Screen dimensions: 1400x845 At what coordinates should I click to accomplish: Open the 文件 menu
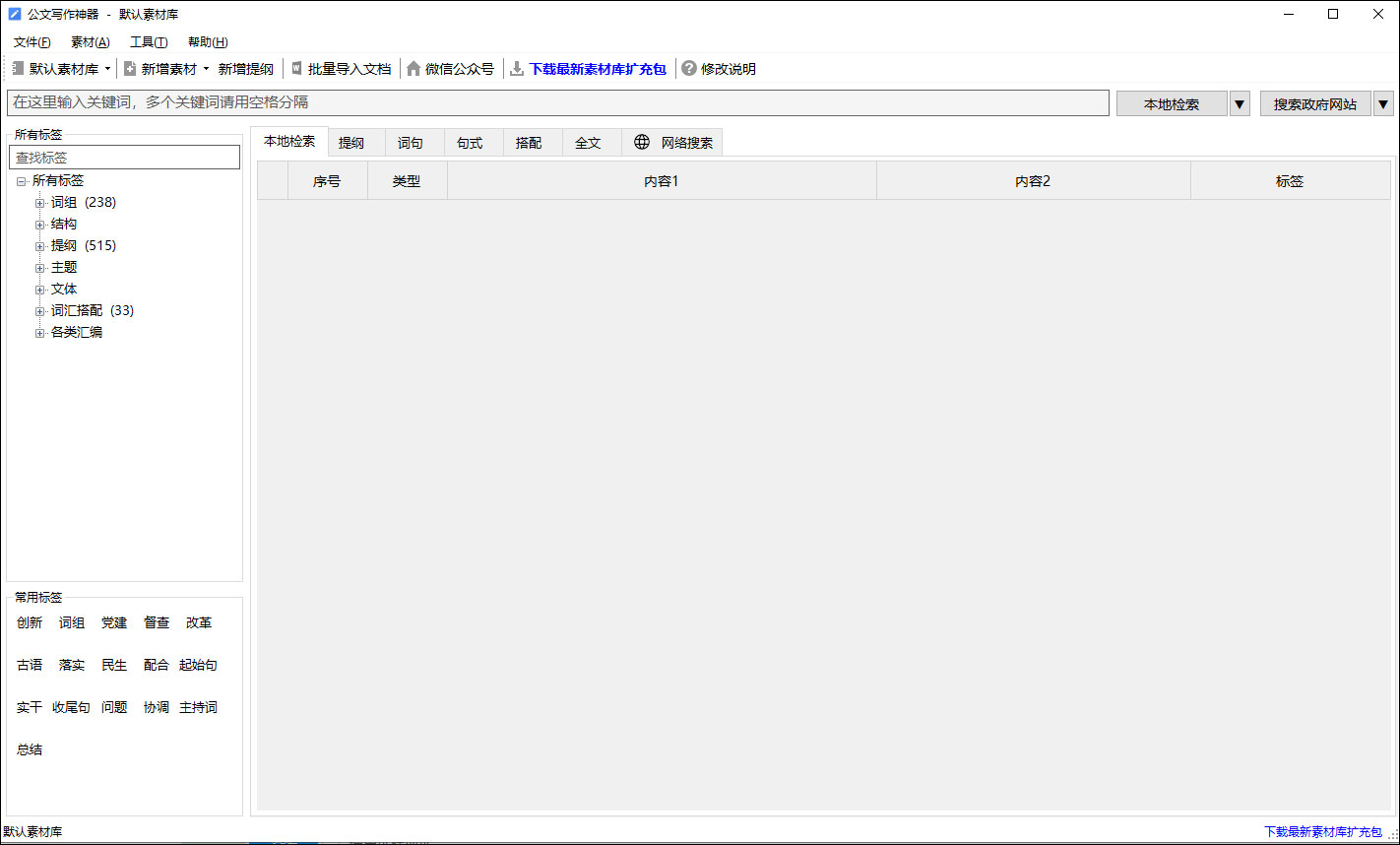click(x=32, y=42)
